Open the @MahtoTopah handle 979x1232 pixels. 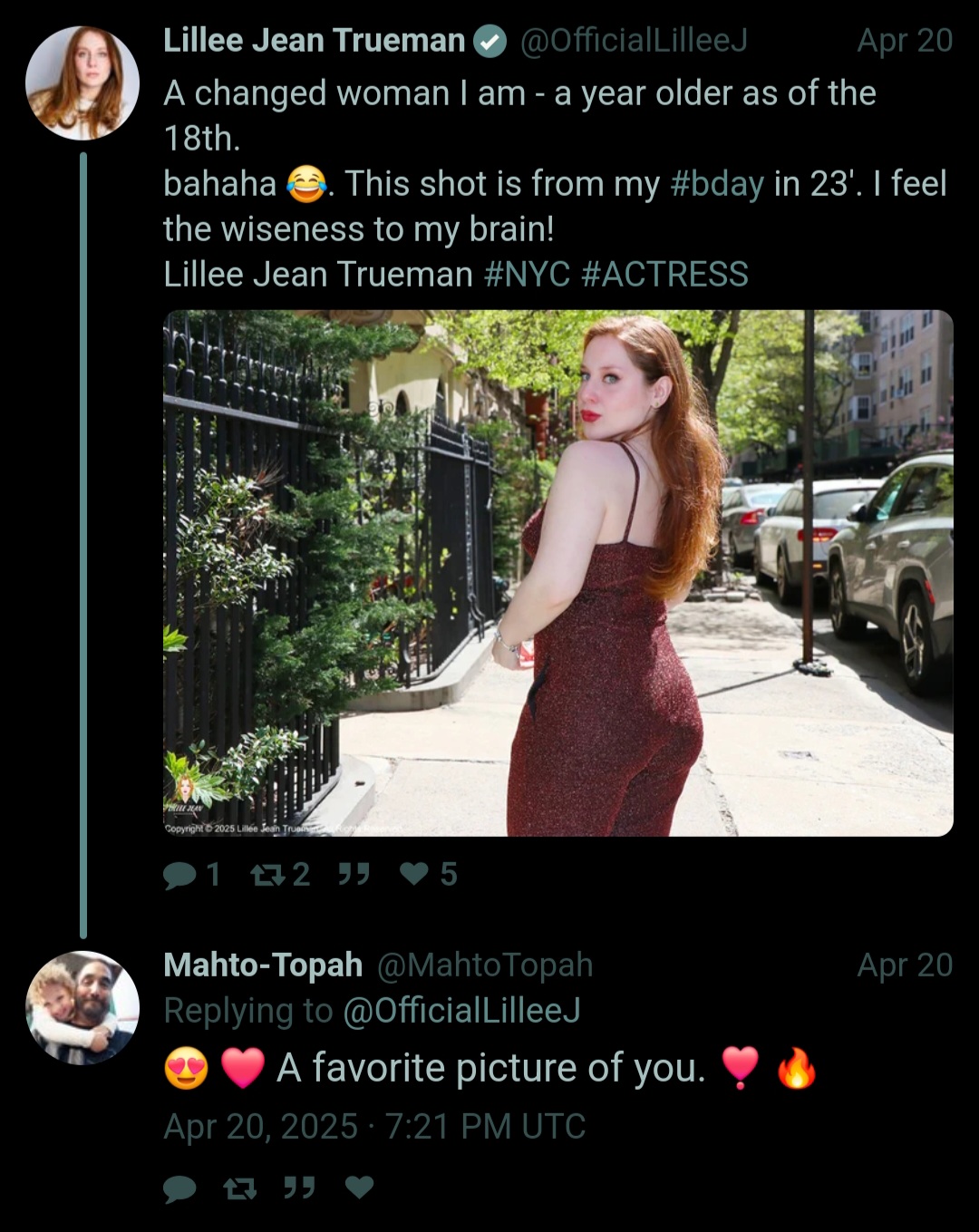point(484,965)
